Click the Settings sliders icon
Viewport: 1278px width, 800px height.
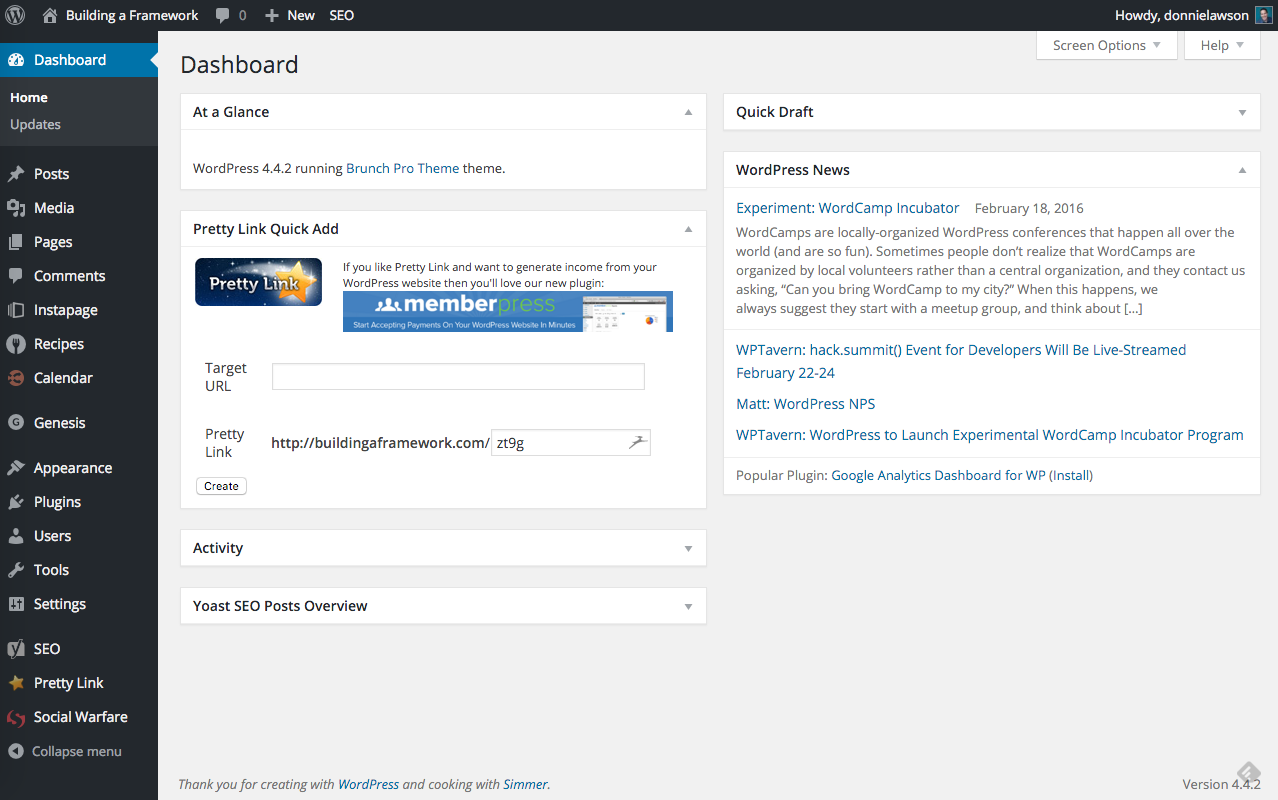tap(16, 604)
